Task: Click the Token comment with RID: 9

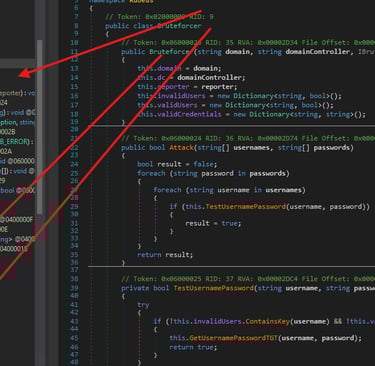Action: point(159,17)
